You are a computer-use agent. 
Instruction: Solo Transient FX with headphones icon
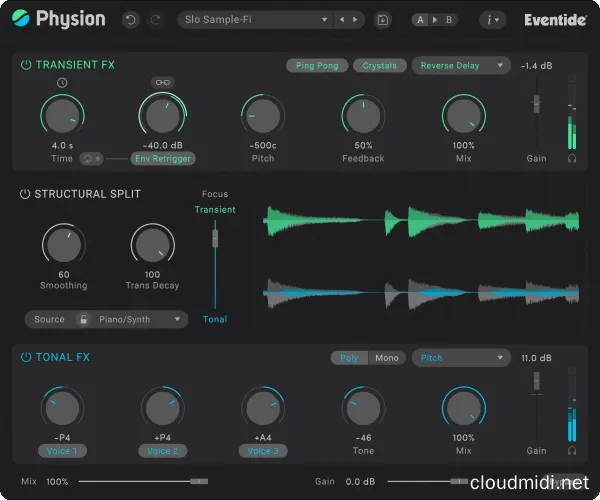click(x=572, y=158)
